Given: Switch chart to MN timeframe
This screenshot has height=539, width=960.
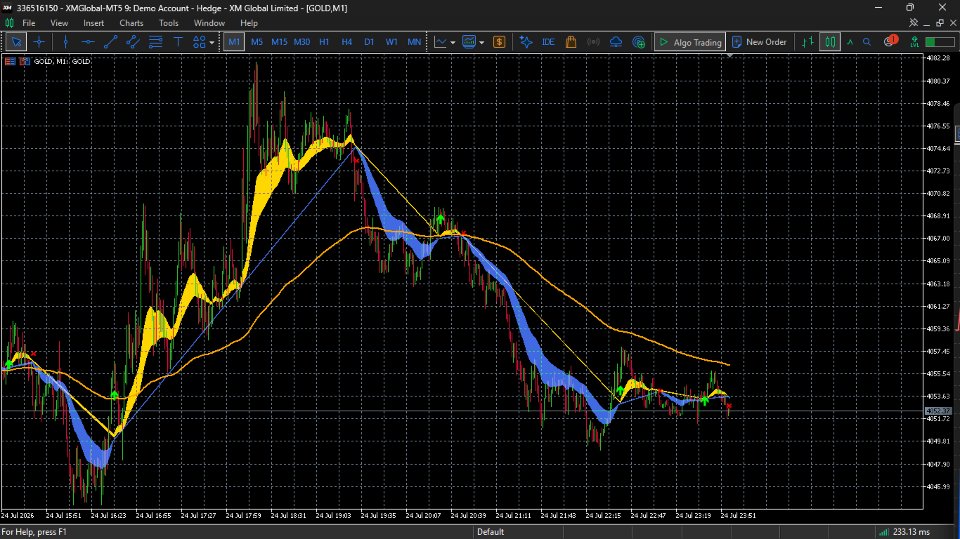Looking at the screenshot, I should [x=414, y=42].
